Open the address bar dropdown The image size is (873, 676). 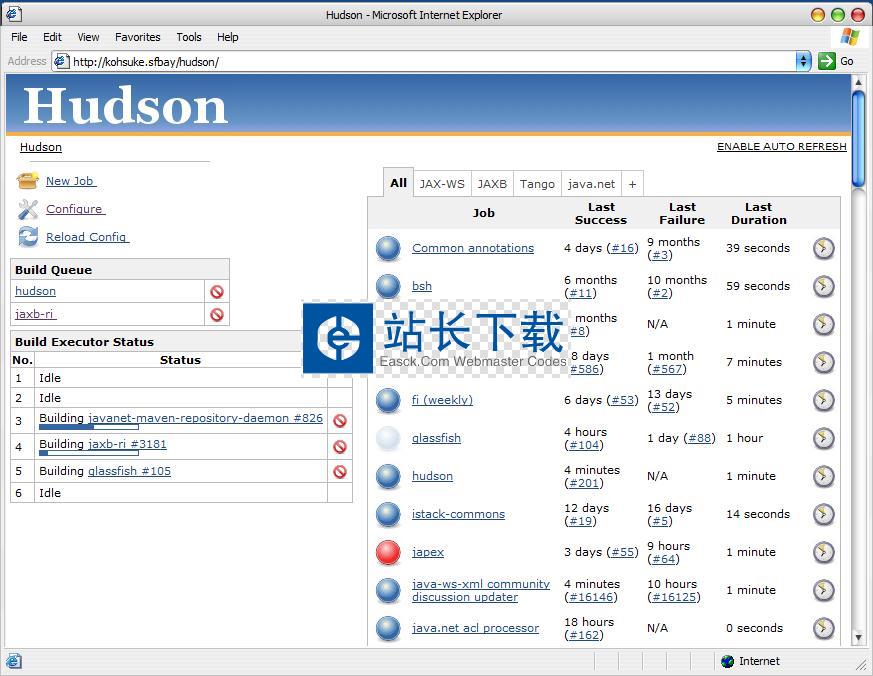(803, 61)
